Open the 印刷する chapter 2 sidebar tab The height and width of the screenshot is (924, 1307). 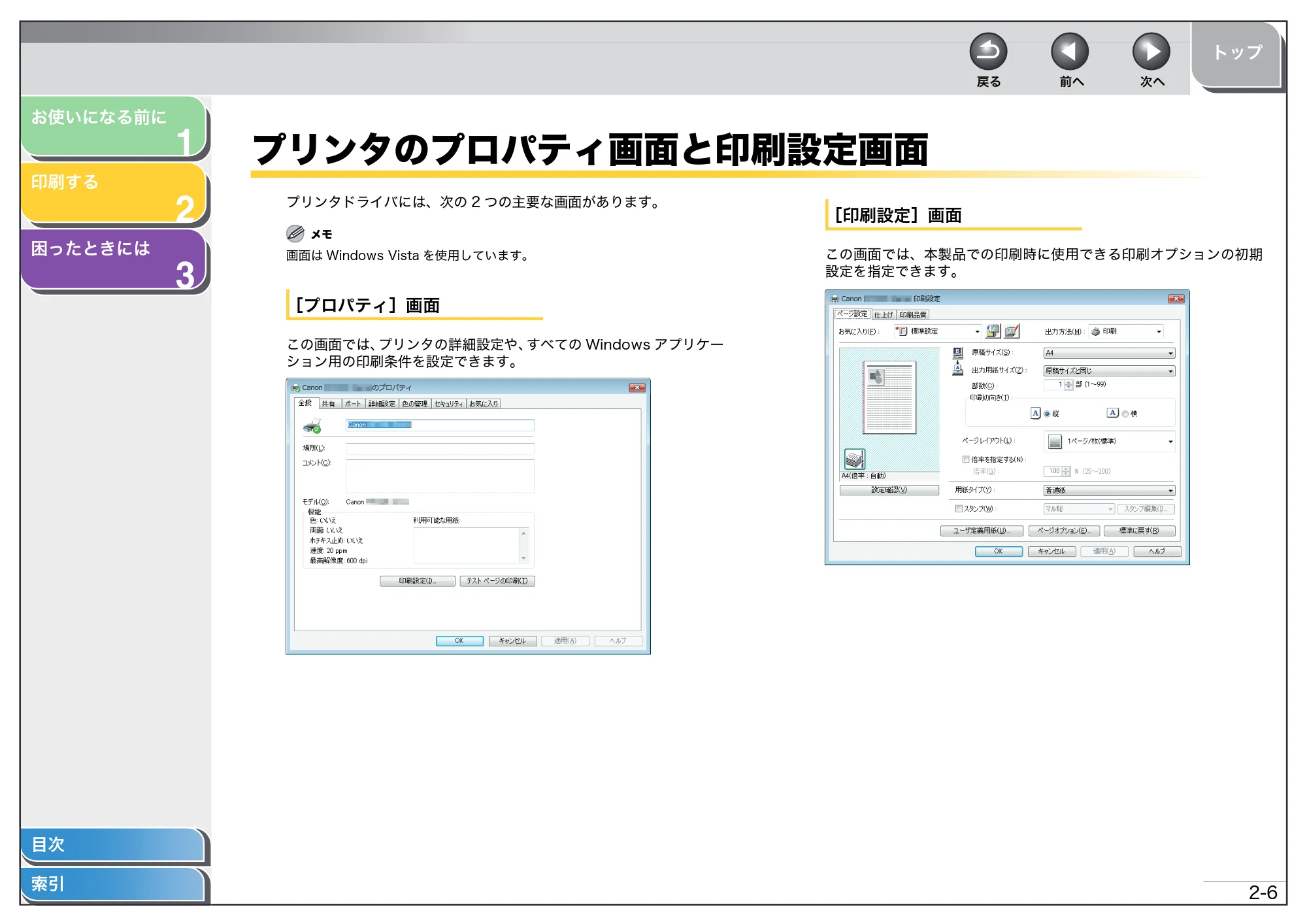coord(114,193)
